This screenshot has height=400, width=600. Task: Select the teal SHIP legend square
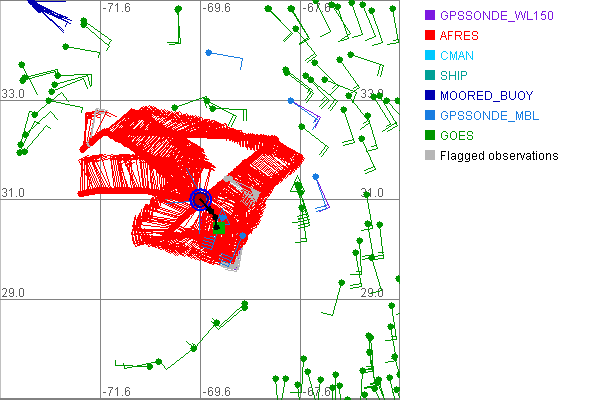pos(429,76)
